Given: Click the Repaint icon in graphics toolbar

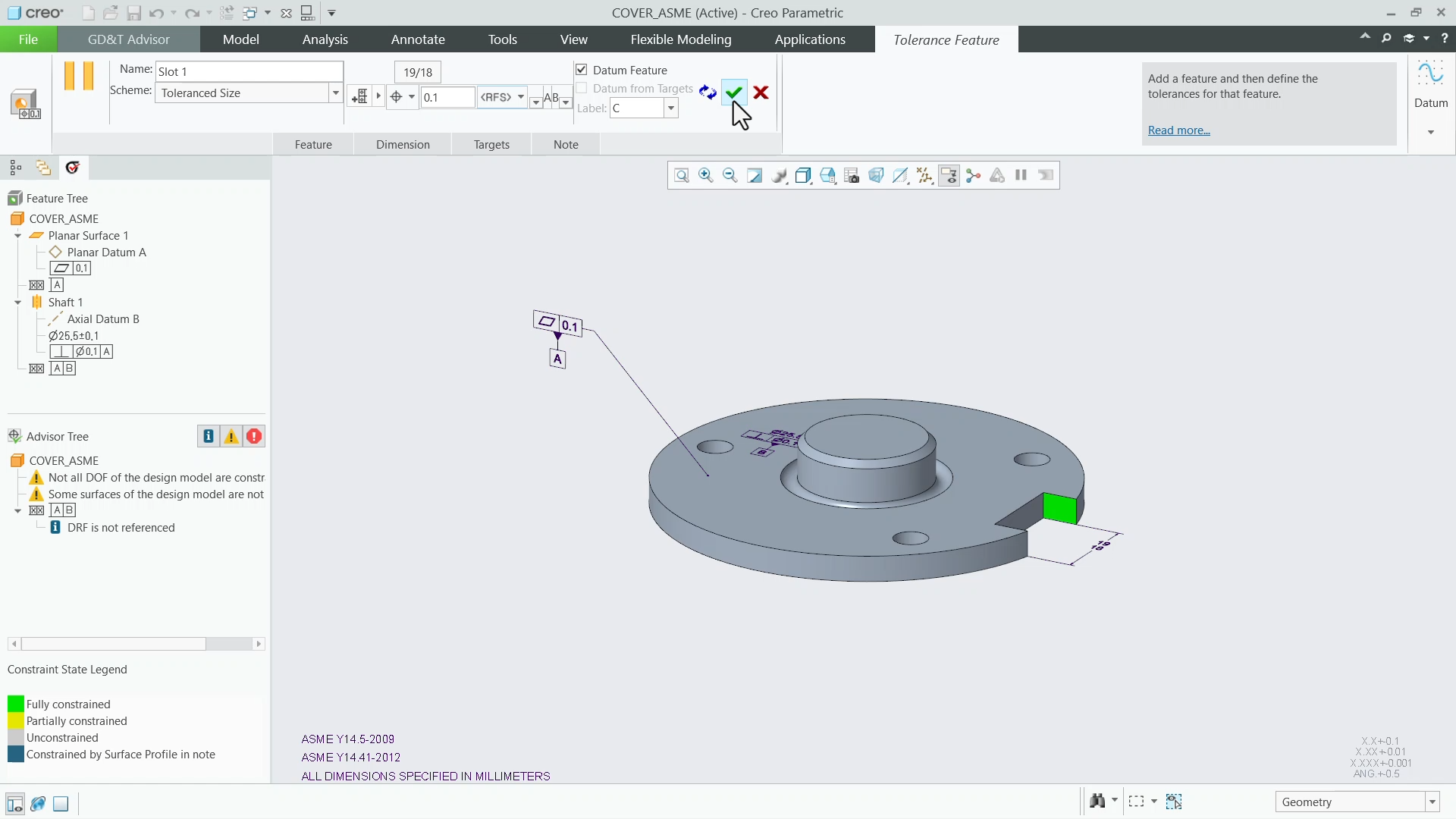Looking at the screenshot, I should tap(755, 176).
